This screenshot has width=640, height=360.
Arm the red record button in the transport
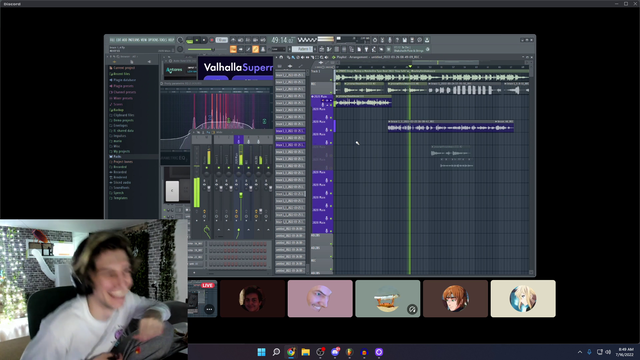pyautogui.click(x=212, y=40)
